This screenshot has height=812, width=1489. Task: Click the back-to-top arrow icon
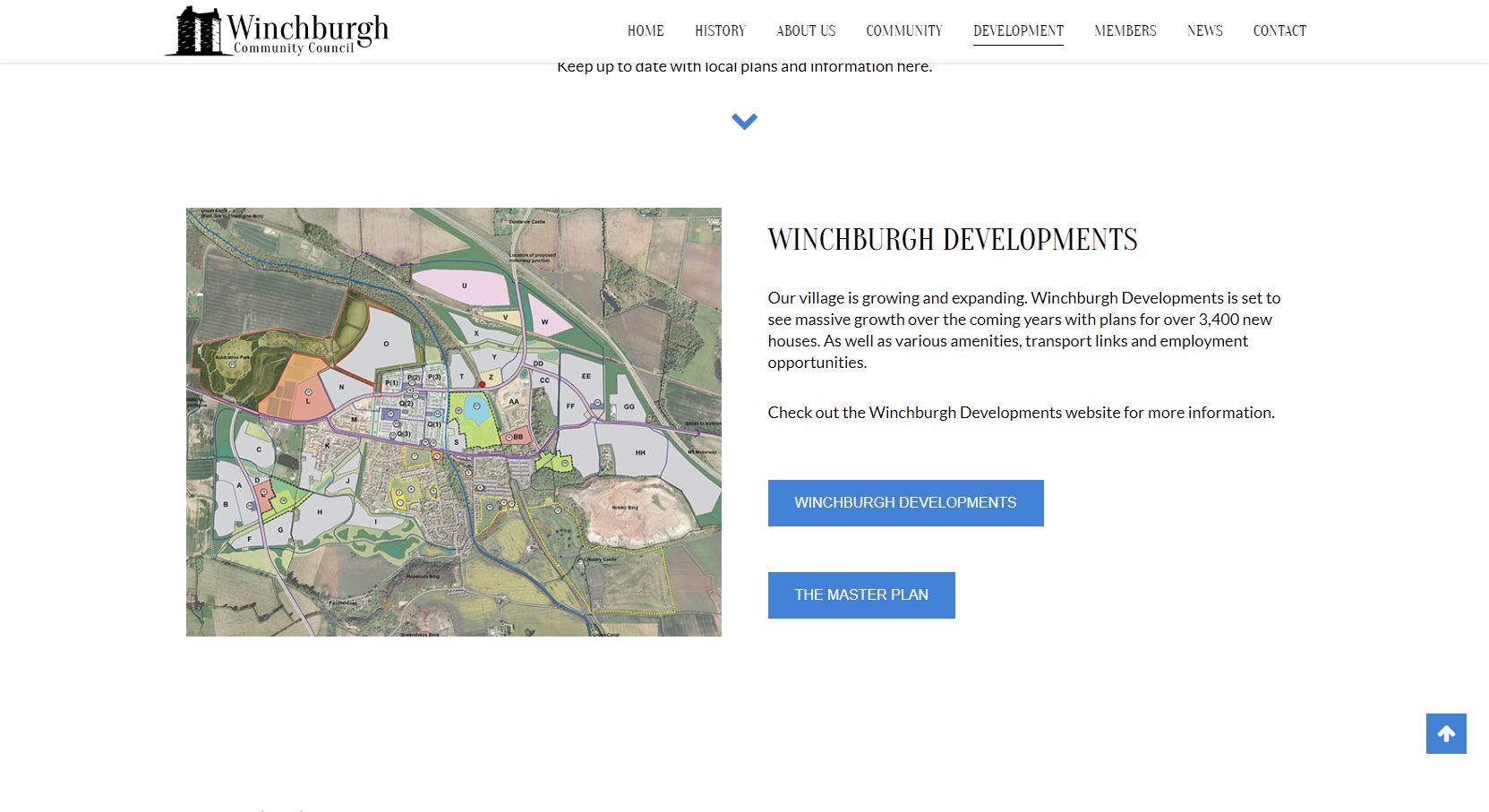(1446, 734)
